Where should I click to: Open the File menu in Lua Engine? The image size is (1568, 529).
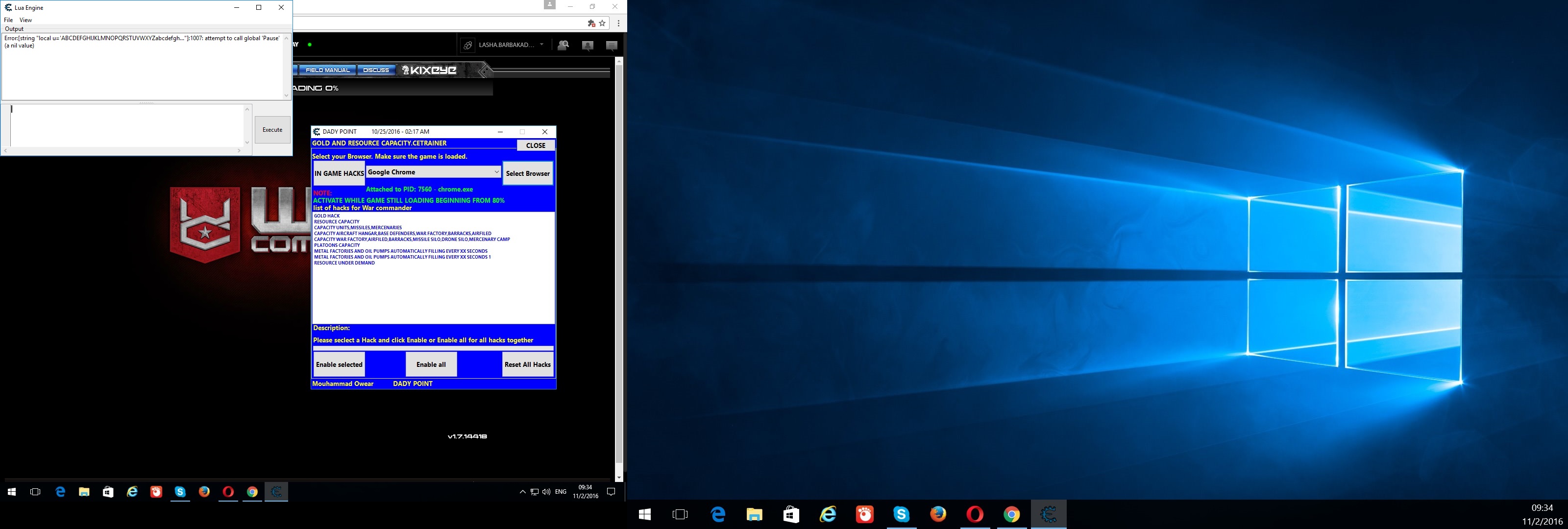[x=8, y=20]
